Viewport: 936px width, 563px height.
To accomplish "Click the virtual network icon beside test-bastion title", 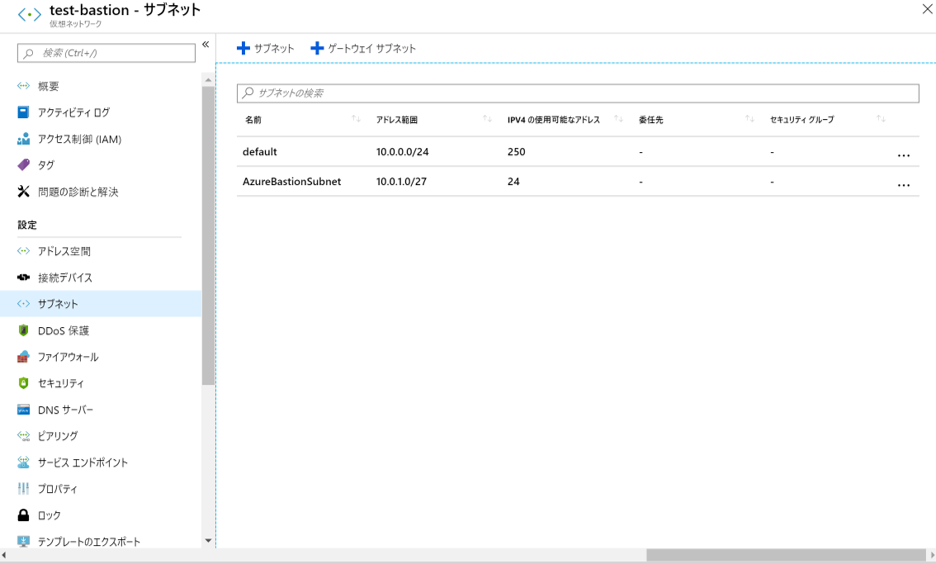I will pos(29,14).
